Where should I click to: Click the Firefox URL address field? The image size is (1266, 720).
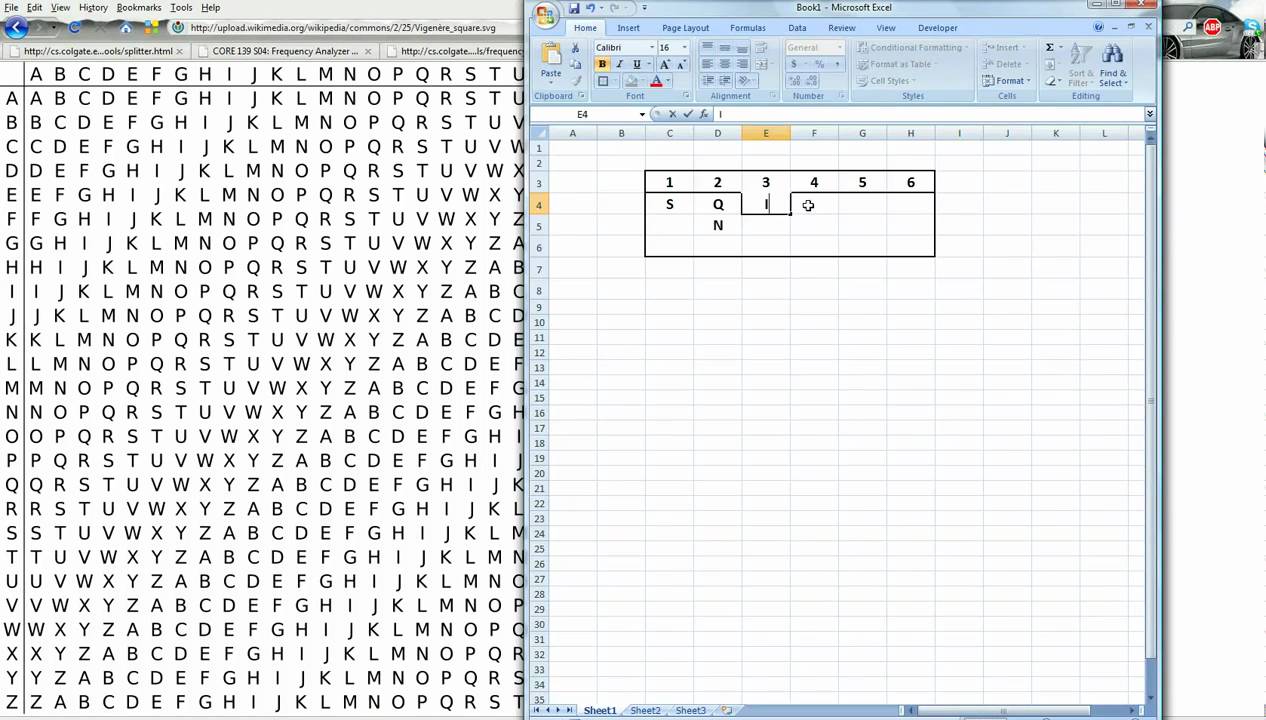(x=345, y=28)
